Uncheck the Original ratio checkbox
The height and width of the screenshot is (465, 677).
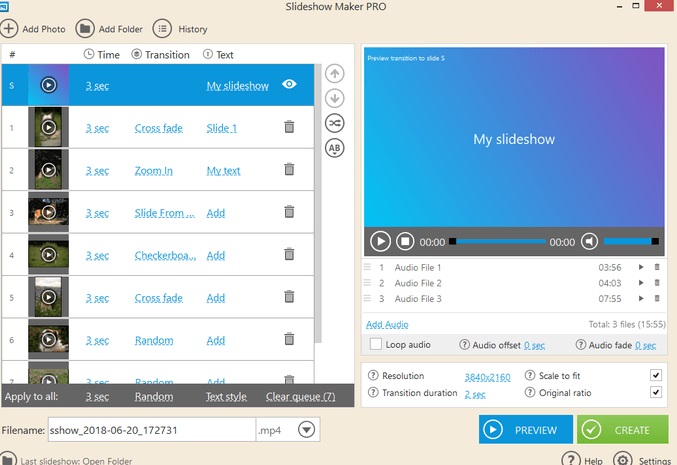coord(656,393)
